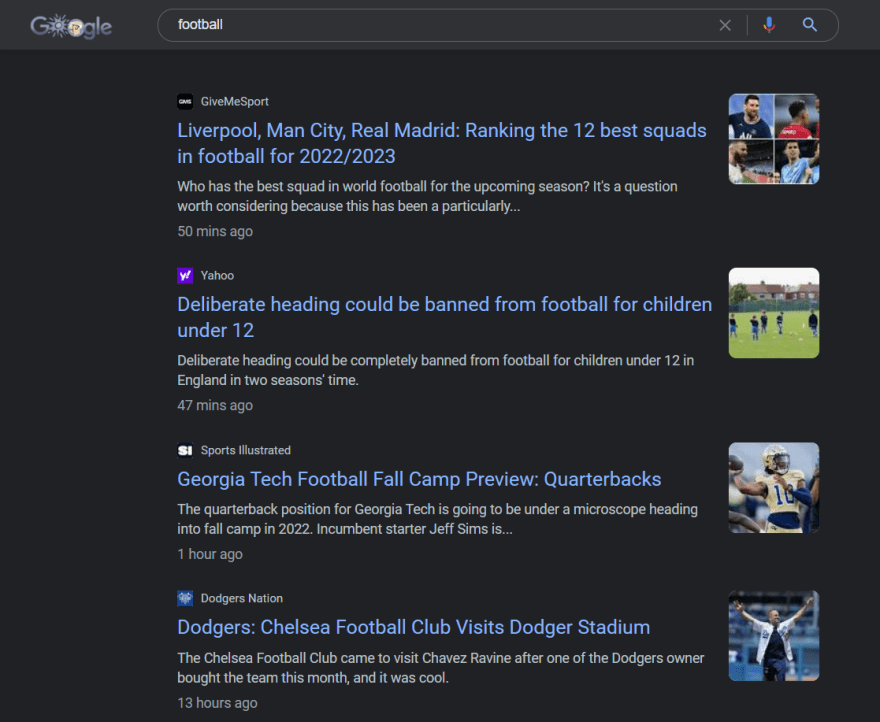Open the GiveMeSport source name
880x722 pixels.
tap(235, 102)
